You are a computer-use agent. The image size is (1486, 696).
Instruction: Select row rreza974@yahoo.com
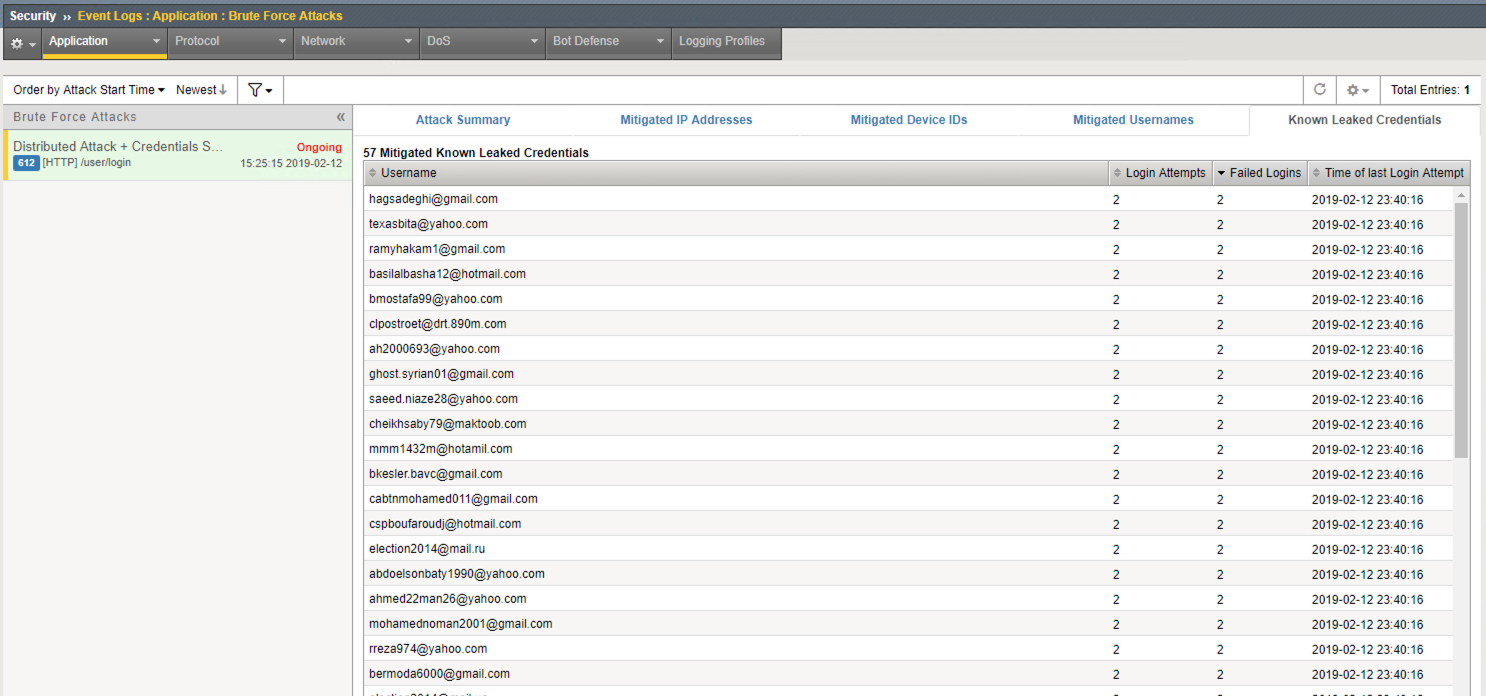pyautogui.click(x=908, y=649)
